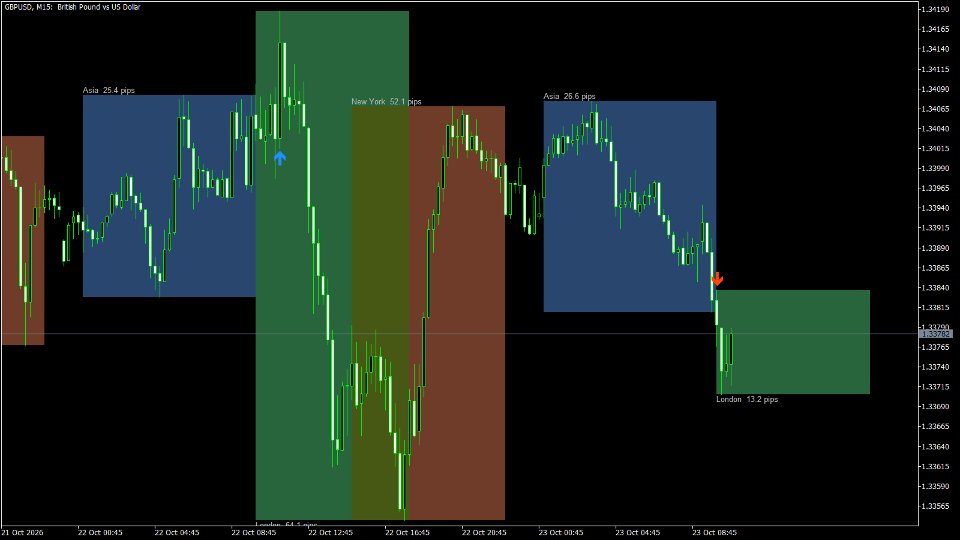
Task: Click the 'London 13.2 pips' session label
Action: pos(747,399)
